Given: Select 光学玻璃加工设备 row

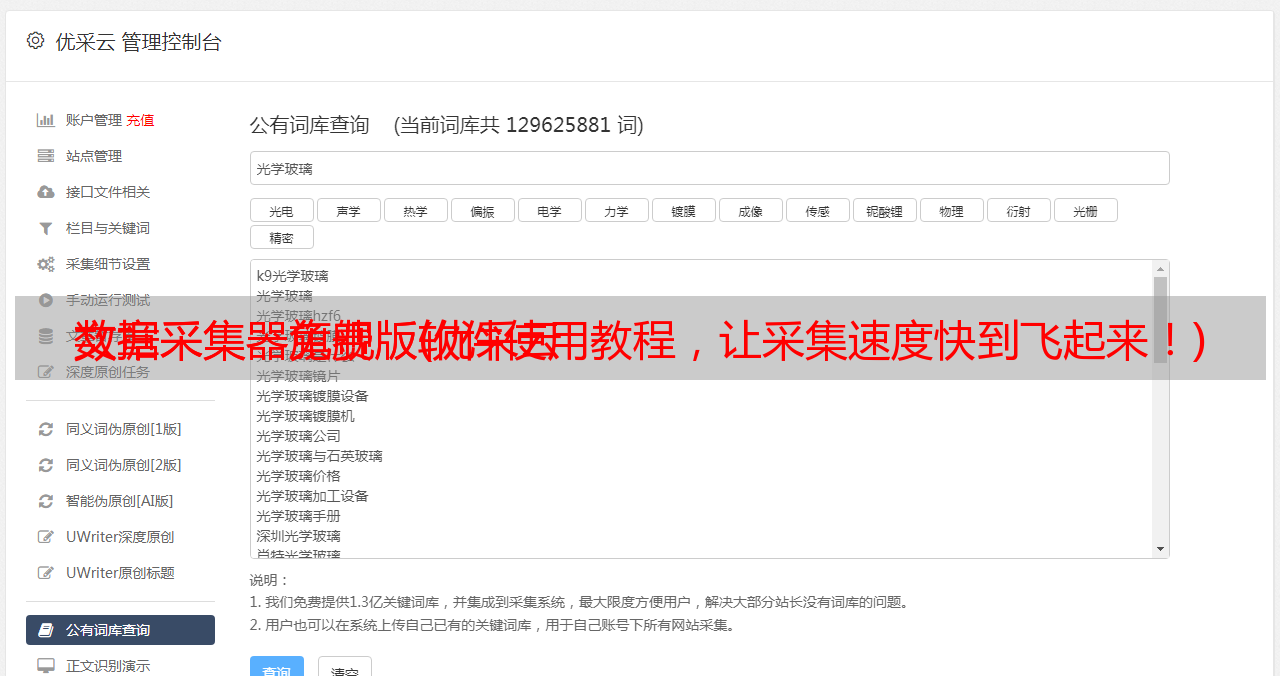Looking at the screenshot, I should click(312, 496).
